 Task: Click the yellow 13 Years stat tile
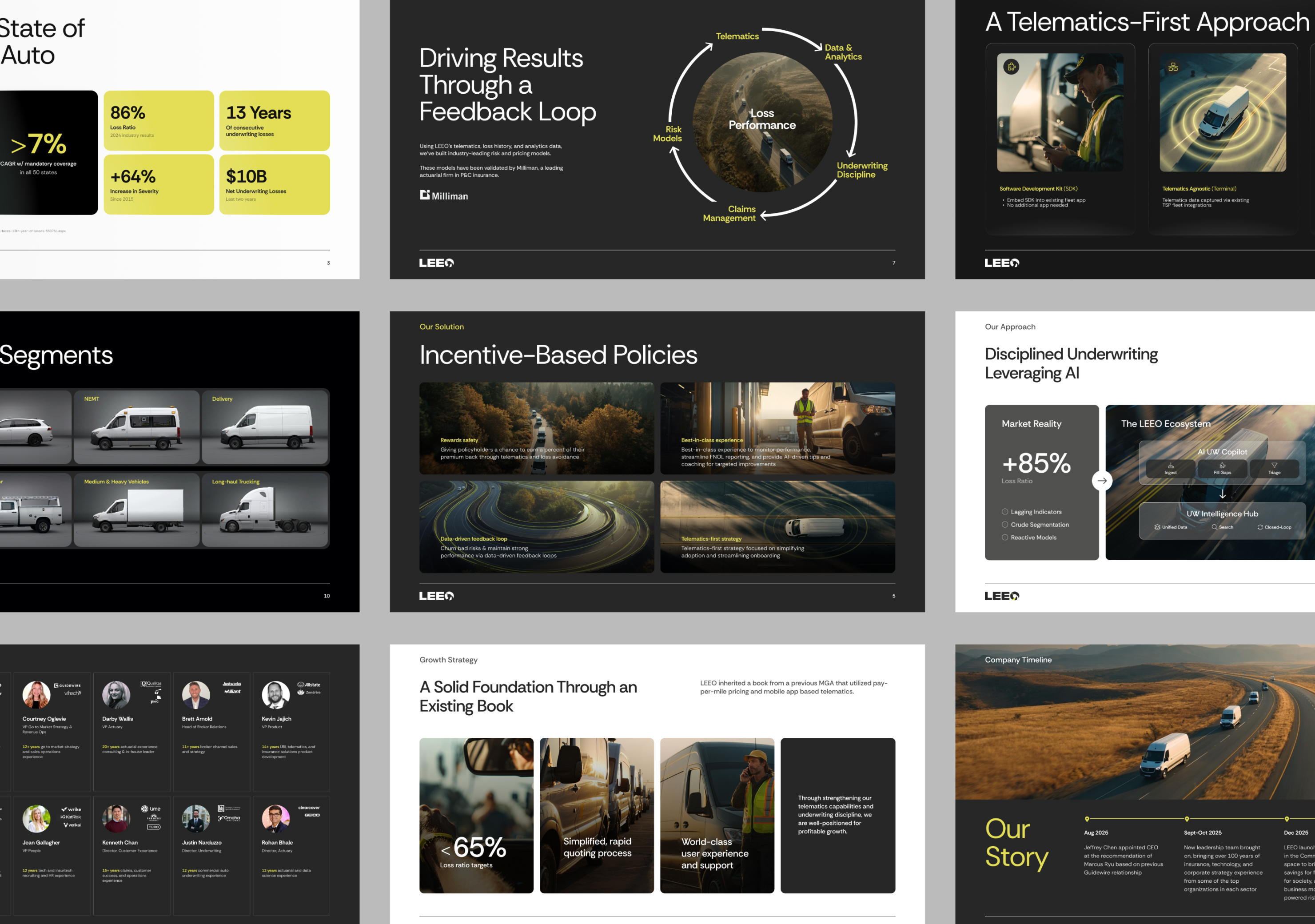[x=275, y=120]
